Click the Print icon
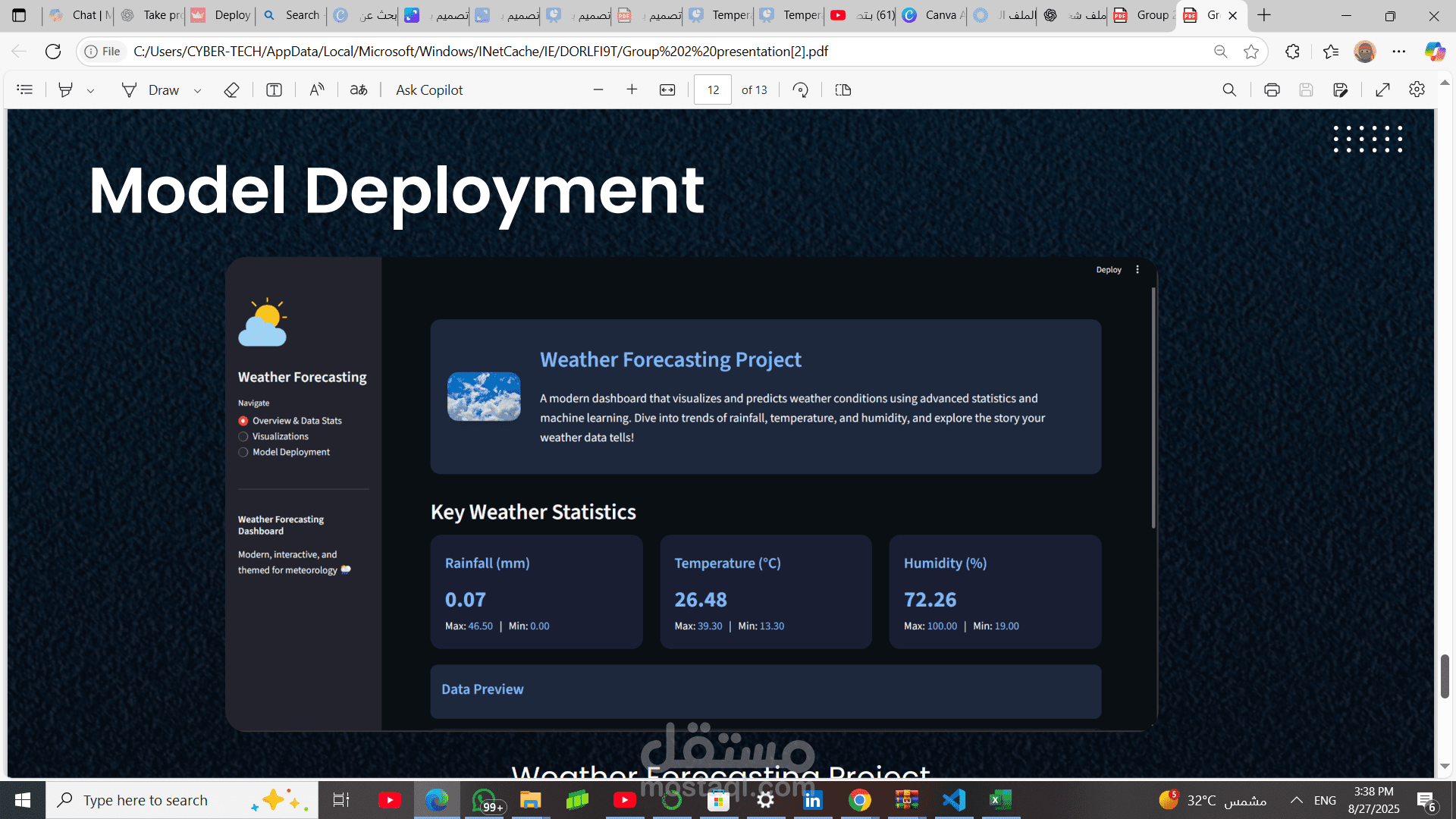 (1272, 89)
